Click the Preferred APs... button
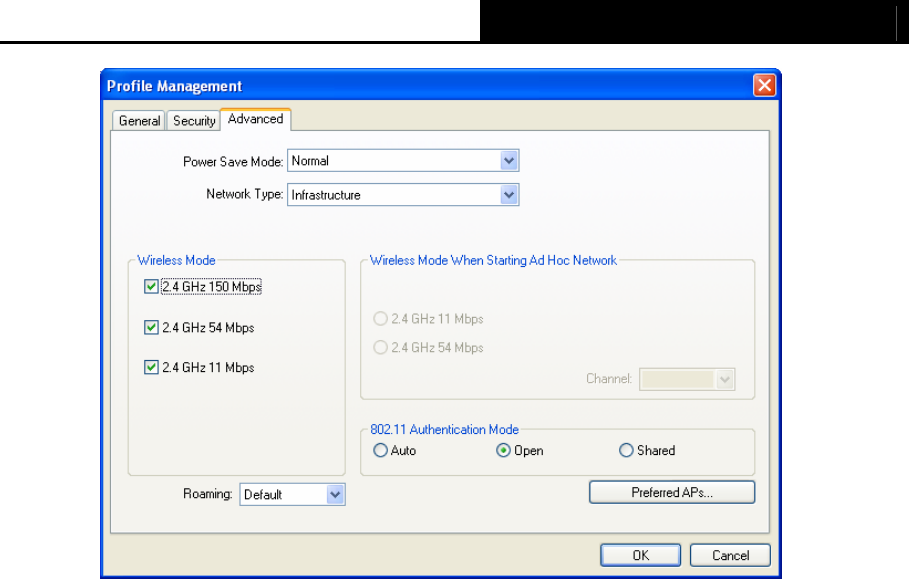 [x=672, y=492]
